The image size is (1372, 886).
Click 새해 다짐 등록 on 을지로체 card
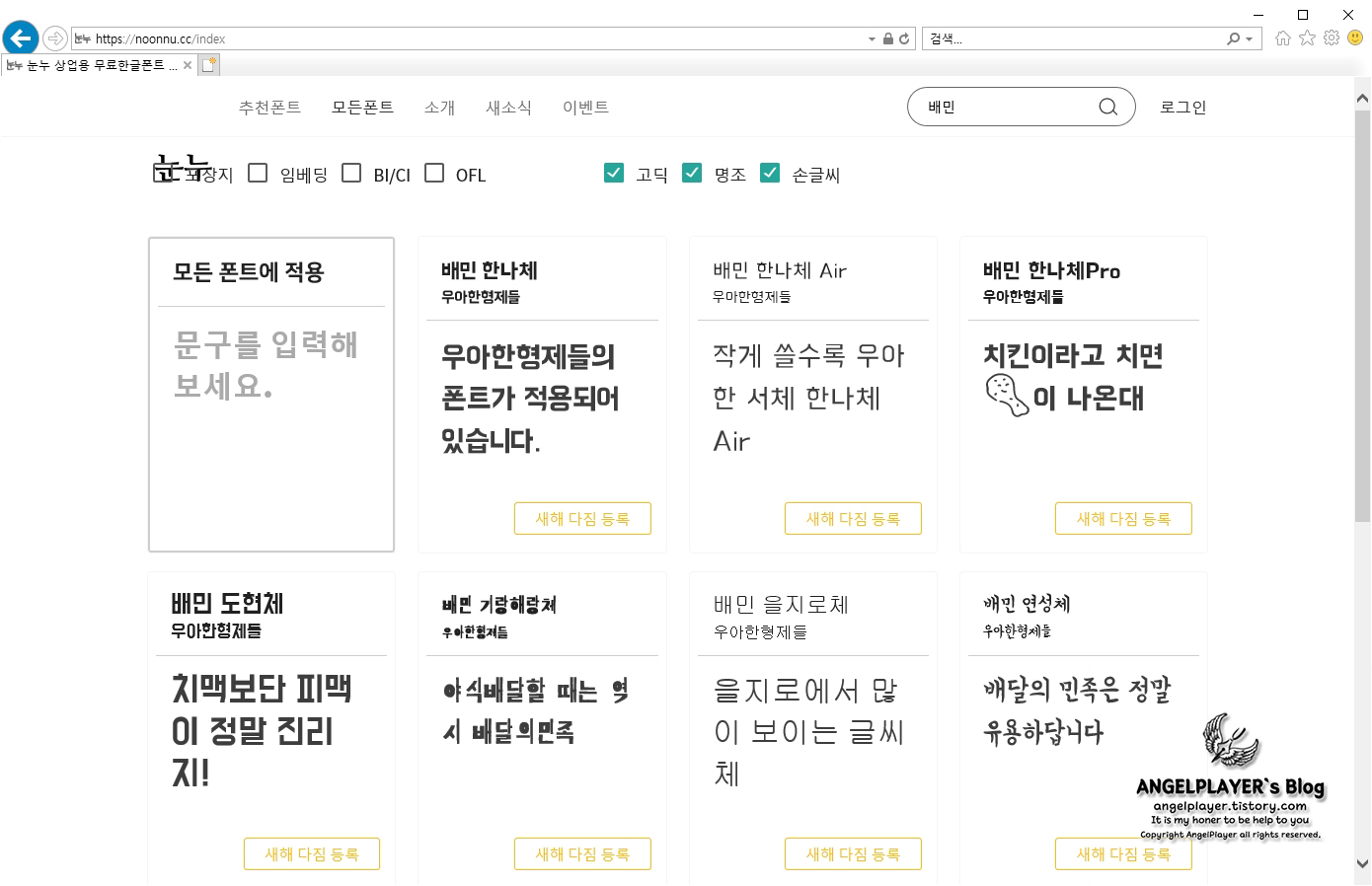853,854
